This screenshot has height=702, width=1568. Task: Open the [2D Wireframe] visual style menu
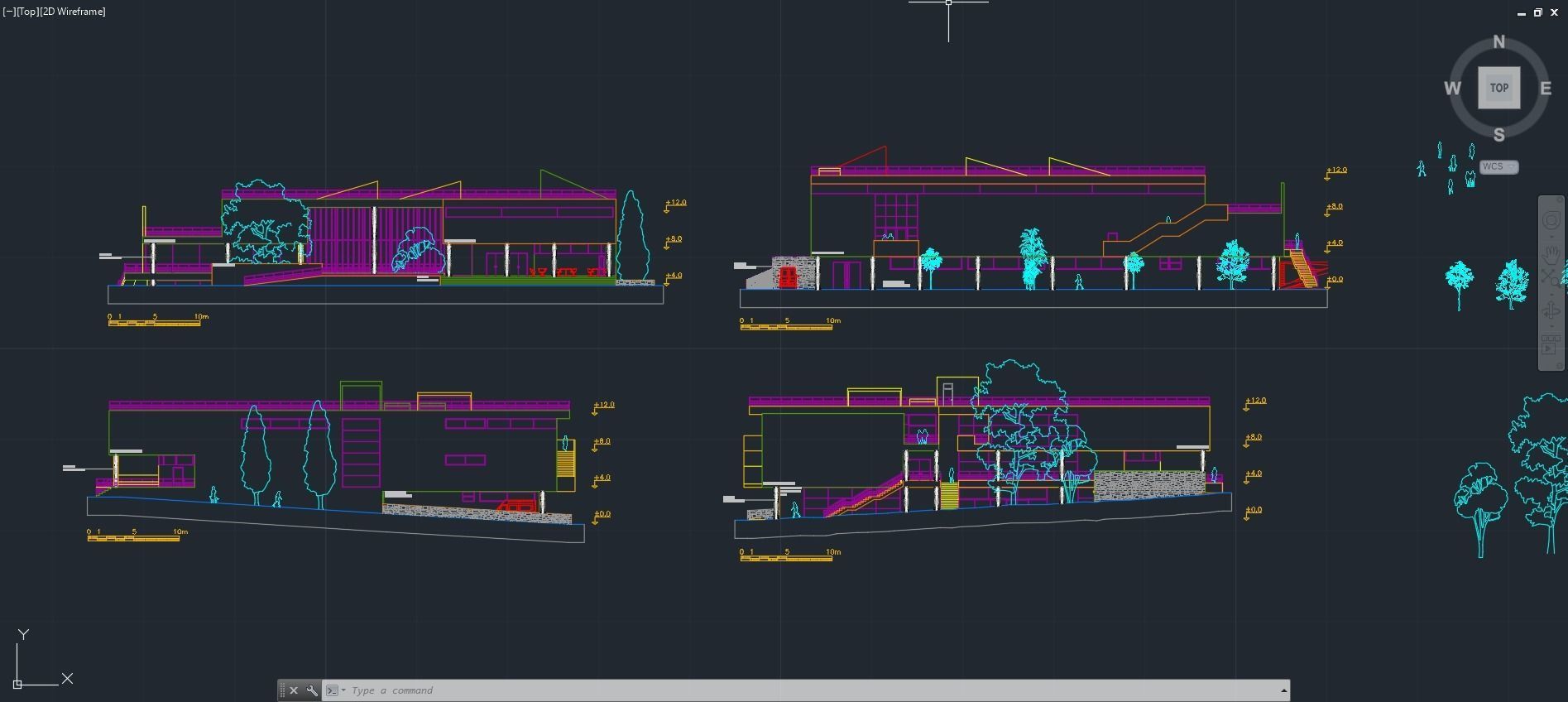tap(73, 12)
